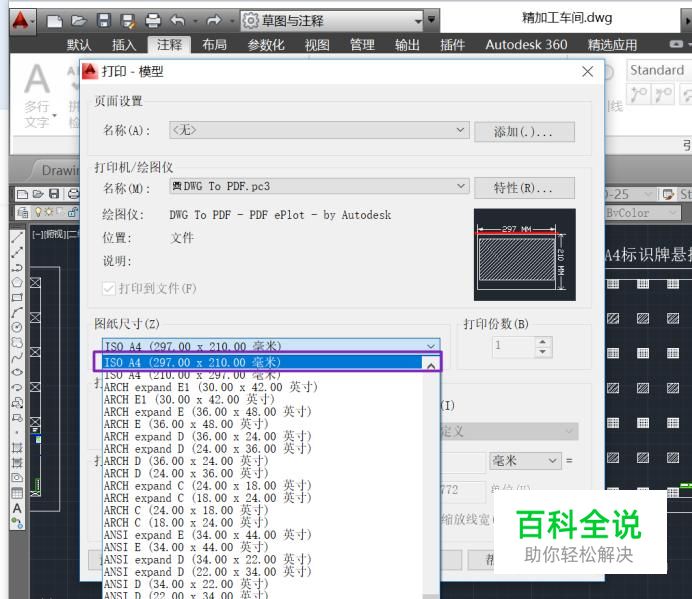Switch to the Autodesk 360 ribbon tab

[x=526, y=45]
